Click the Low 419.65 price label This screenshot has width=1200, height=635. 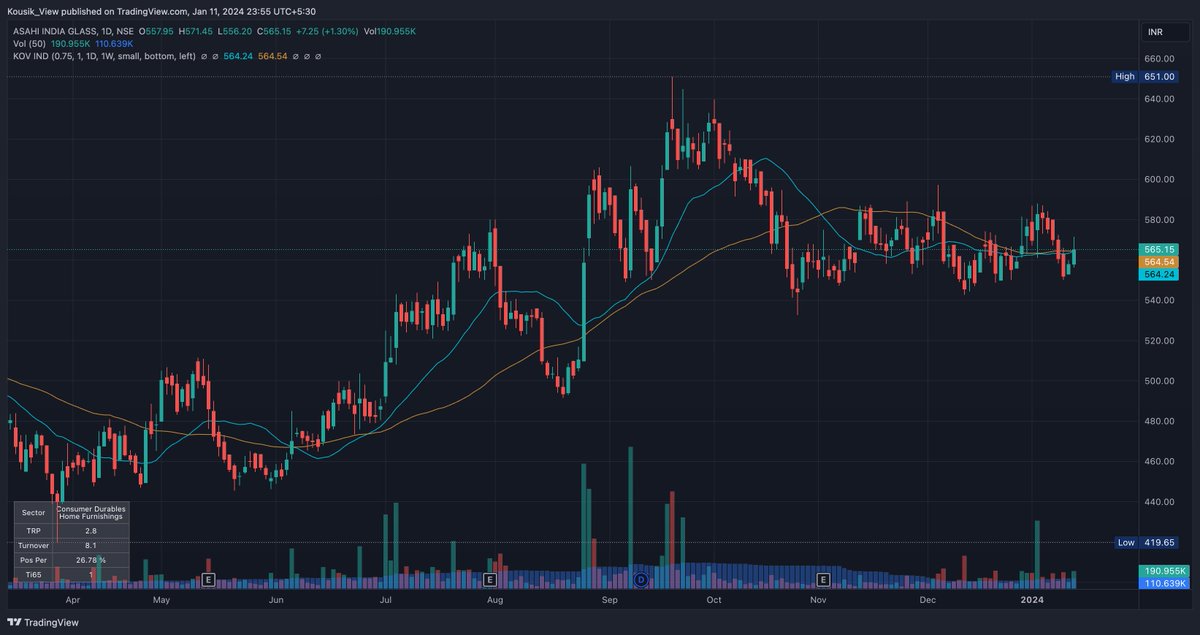click(1148, 542)
